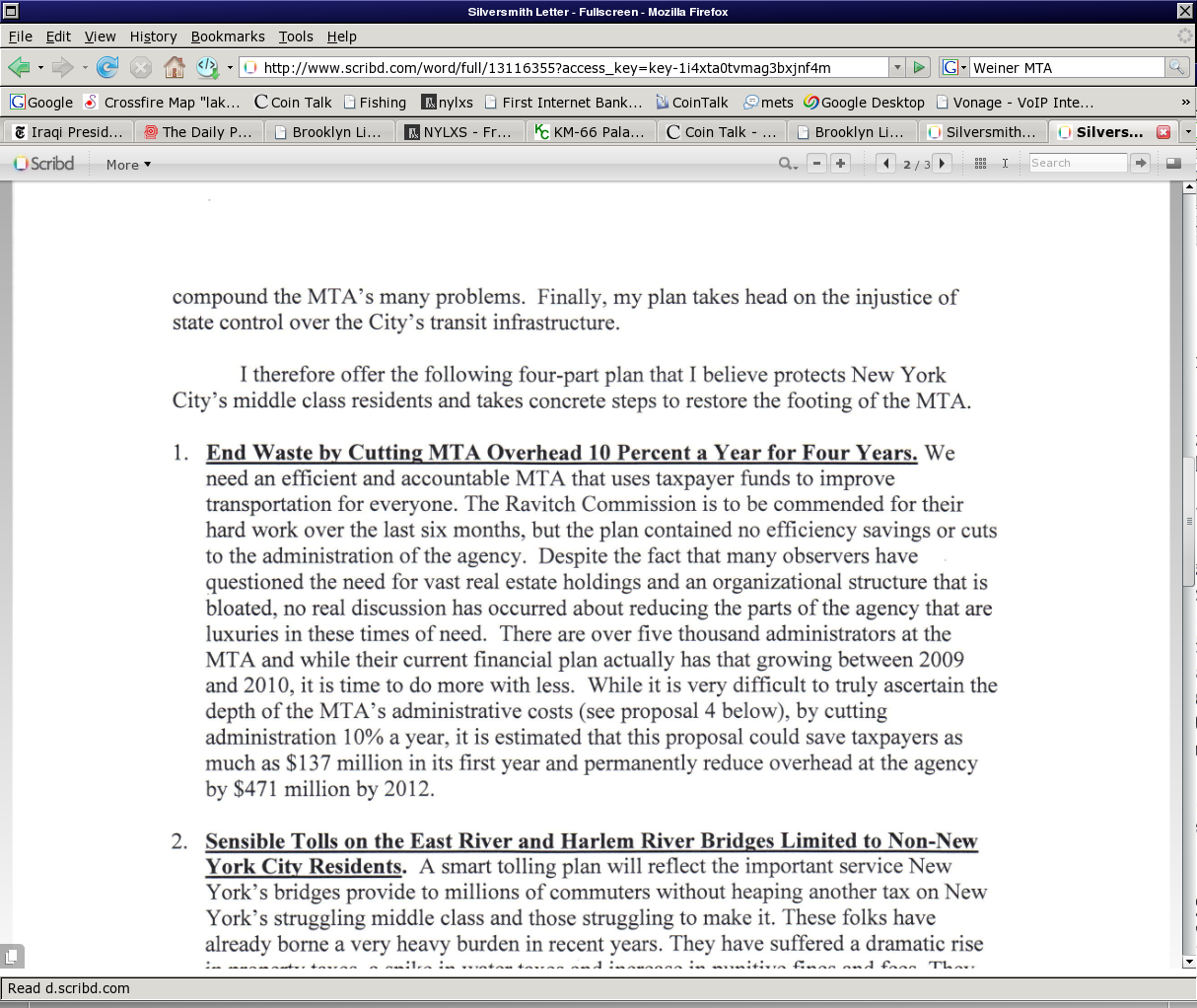This screenshot has height=1008, width=1197.
Task: Exit fullscreen with the Scribd toolbar icon
Action: (x=1173, y=164)
